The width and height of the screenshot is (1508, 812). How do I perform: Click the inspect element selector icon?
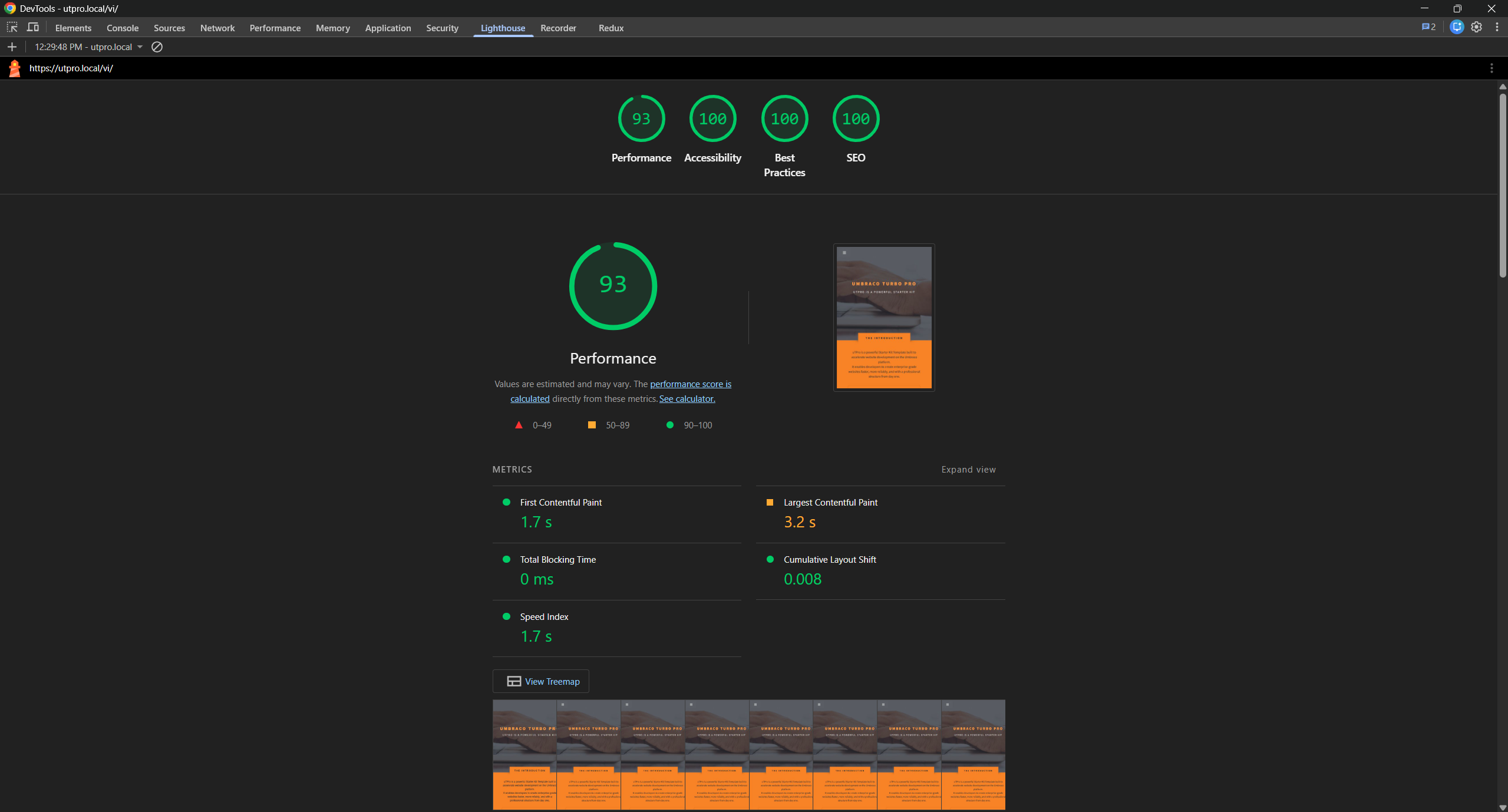coord(12,28)
